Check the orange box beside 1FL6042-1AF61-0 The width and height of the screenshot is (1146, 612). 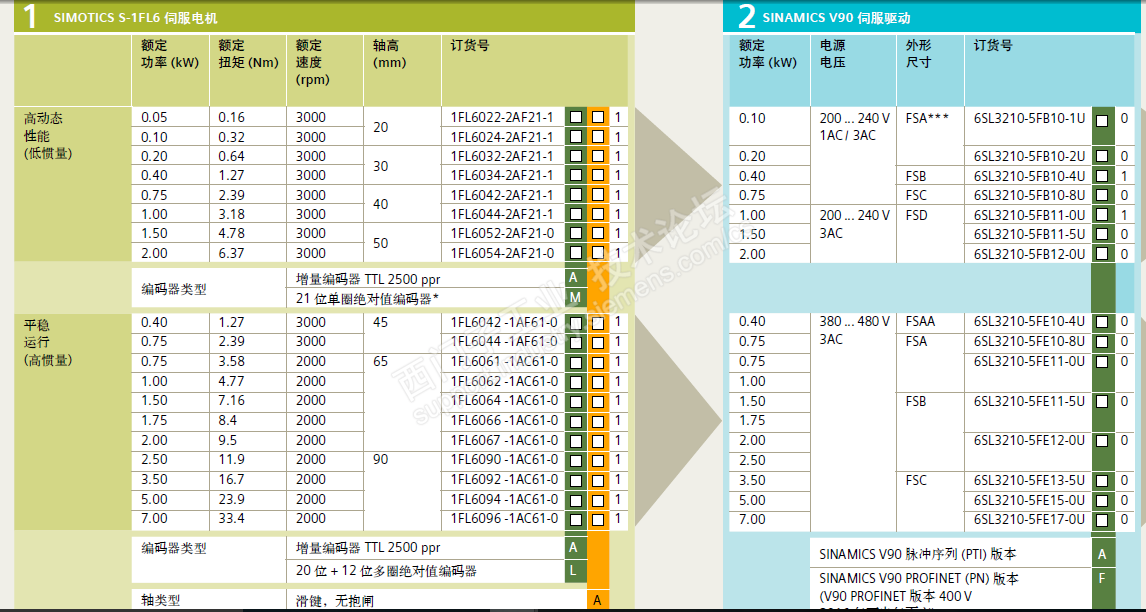598,322
